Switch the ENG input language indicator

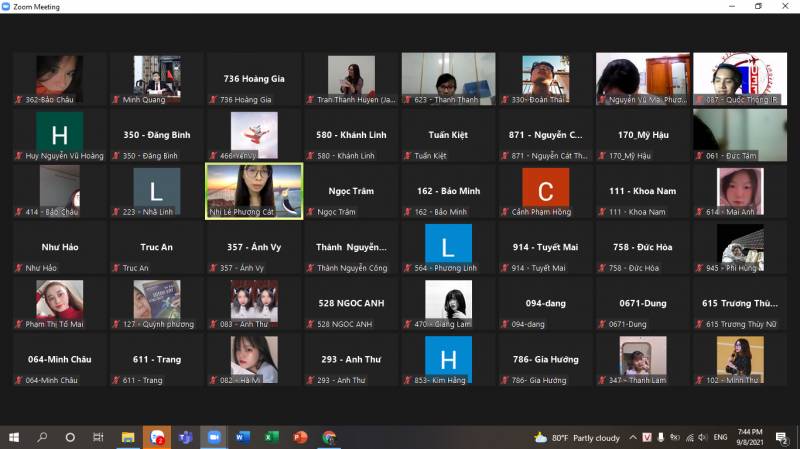718,437
